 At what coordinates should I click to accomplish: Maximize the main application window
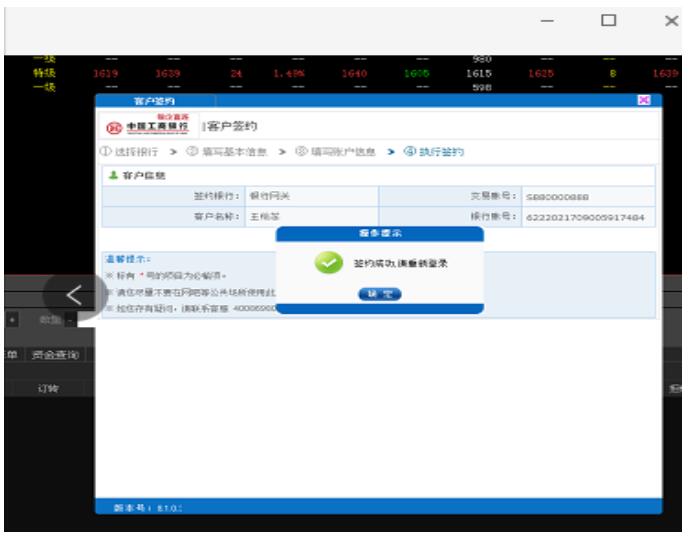point(609,20)
